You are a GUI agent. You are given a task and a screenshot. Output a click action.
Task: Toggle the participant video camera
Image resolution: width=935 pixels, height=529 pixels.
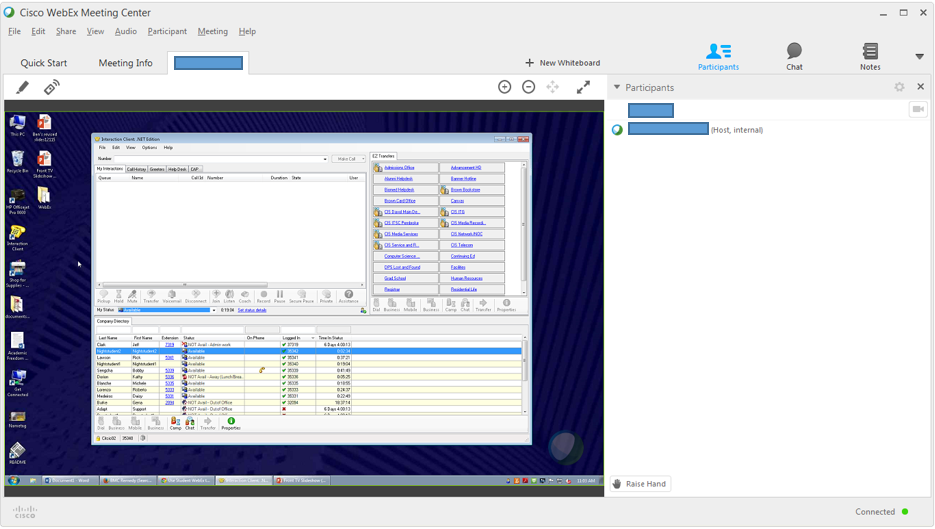[918, 109]
